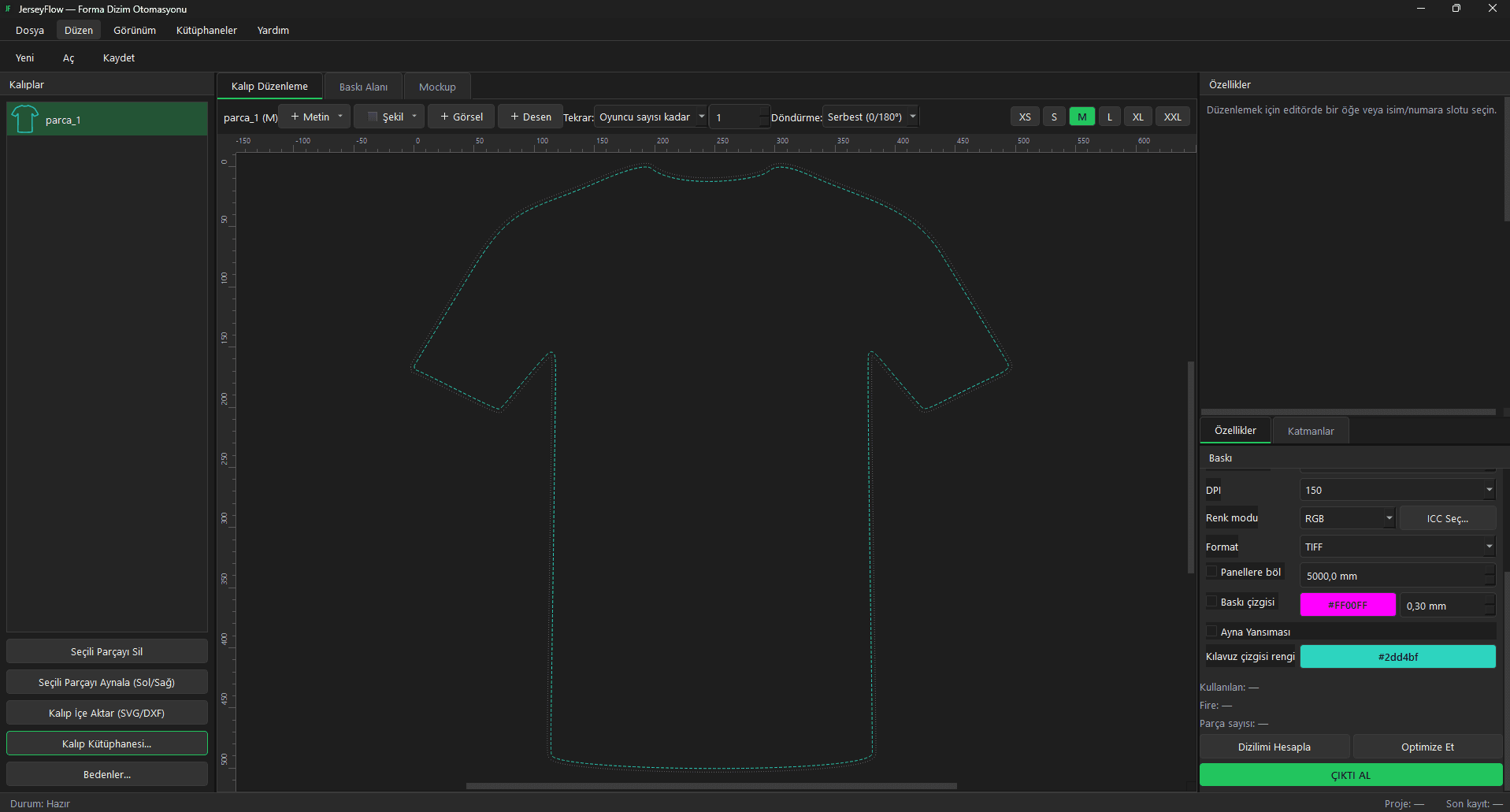The image size is (1510, 812).
Task: Expand the Format TIFF dropdown
Action: pyautogui.click(x=1397, y=547)
